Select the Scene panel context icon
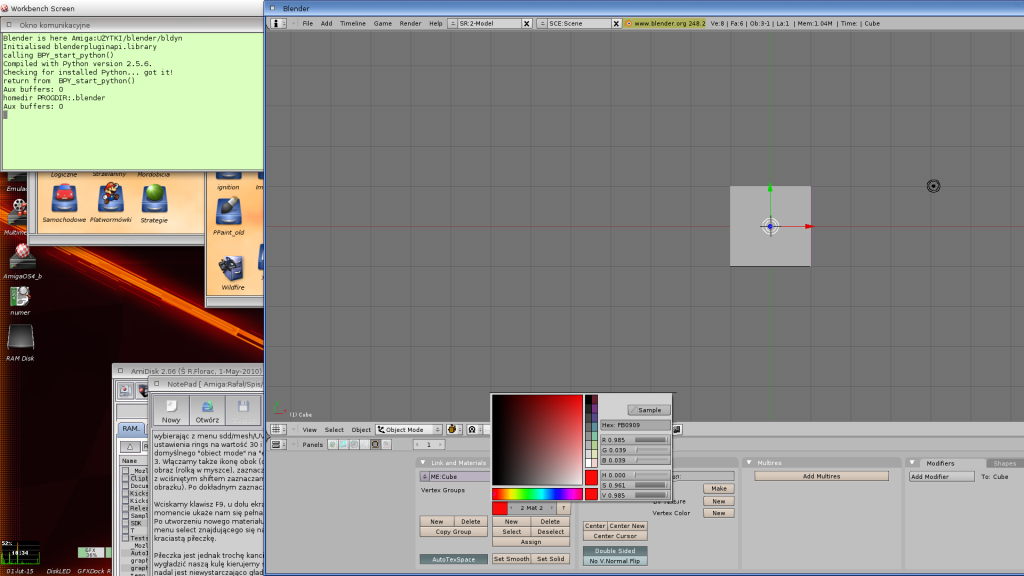Viewport: 1024px width, 576px height. click(387, 445)
